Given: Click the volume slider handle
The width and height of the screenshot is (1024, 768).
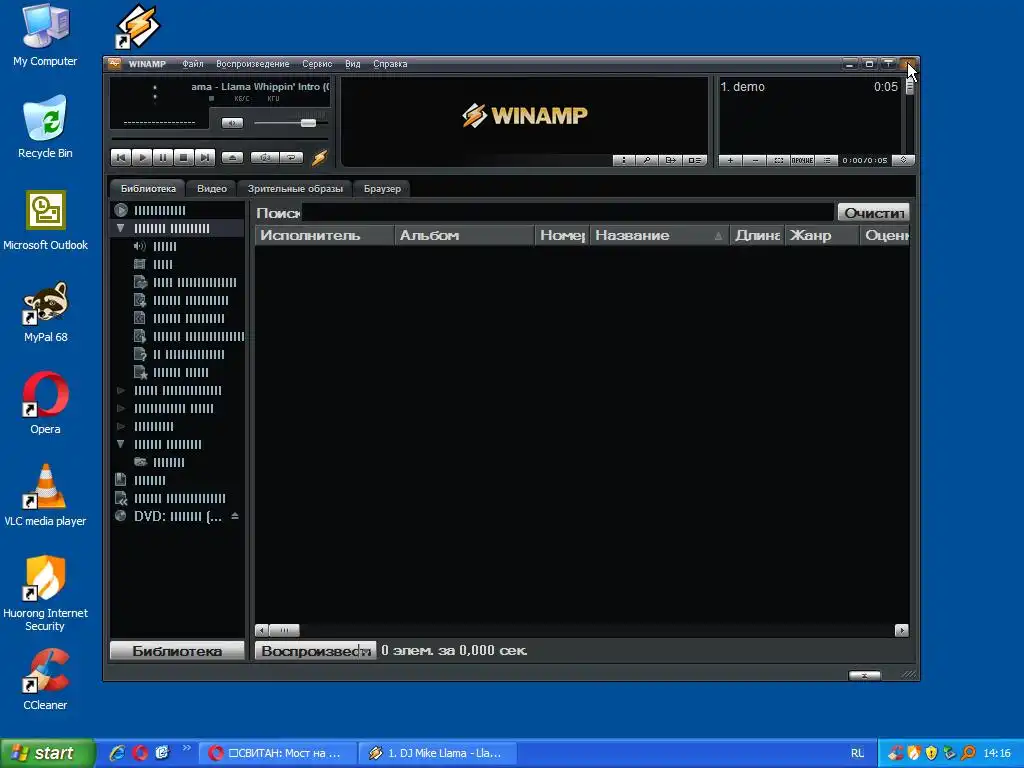Looking at the screenshot, I should click(x=308, y=123).
